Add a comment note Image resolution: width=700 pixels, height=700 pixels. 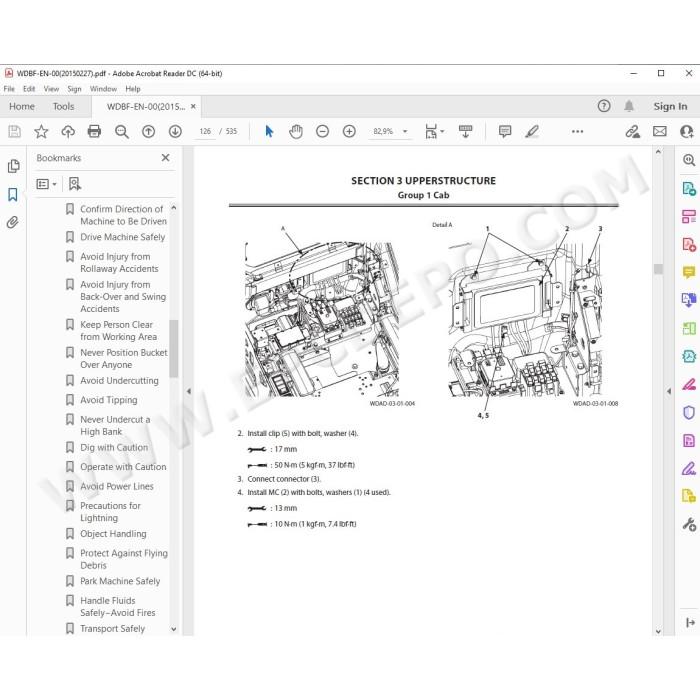click(505, 131)
